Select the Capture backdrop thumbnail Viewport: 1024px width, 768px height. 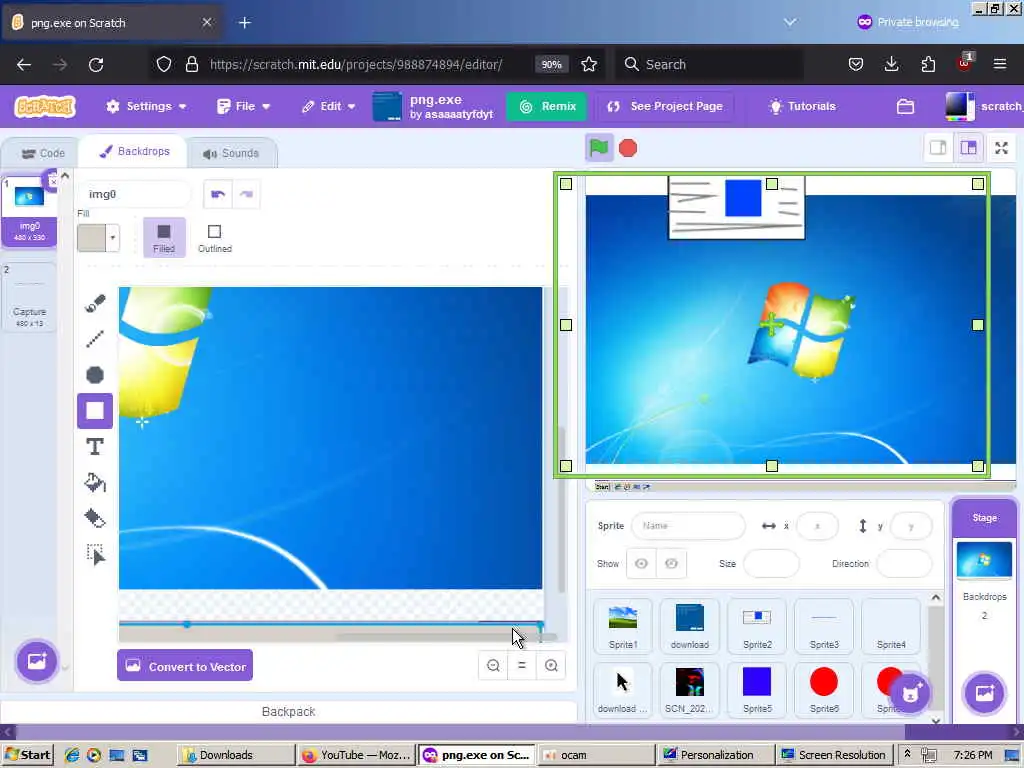pos(29,297)
